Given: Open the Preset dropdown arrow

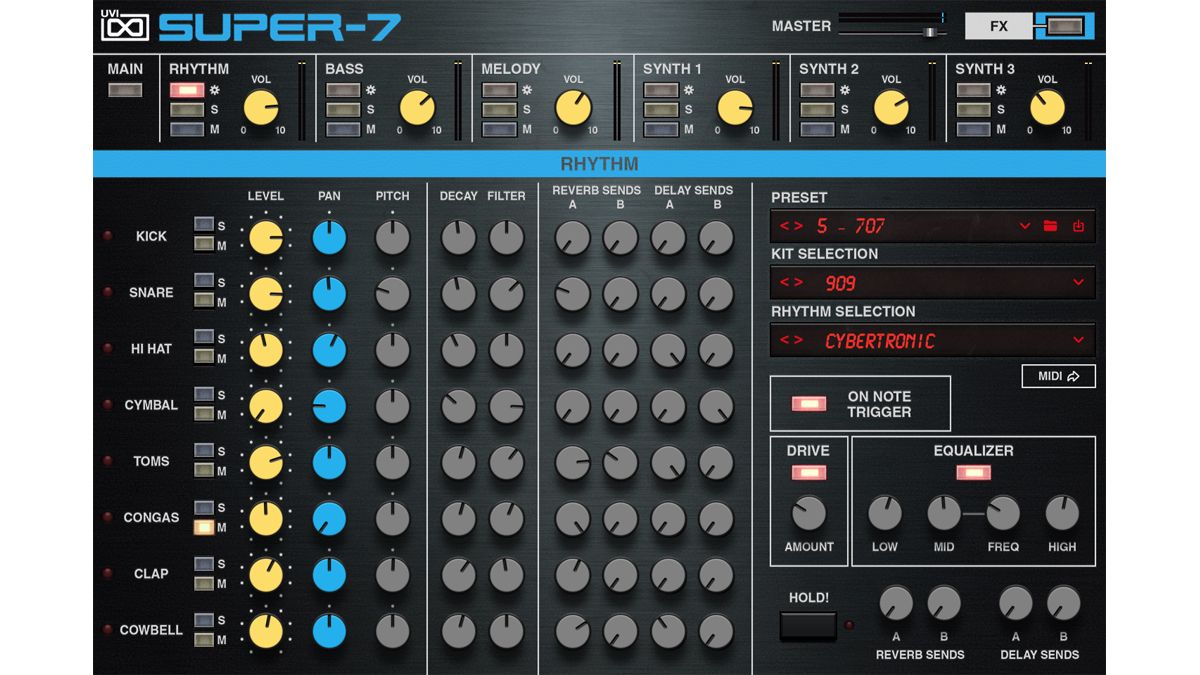Looking at the screenshot, I should tap(1024, 226).
